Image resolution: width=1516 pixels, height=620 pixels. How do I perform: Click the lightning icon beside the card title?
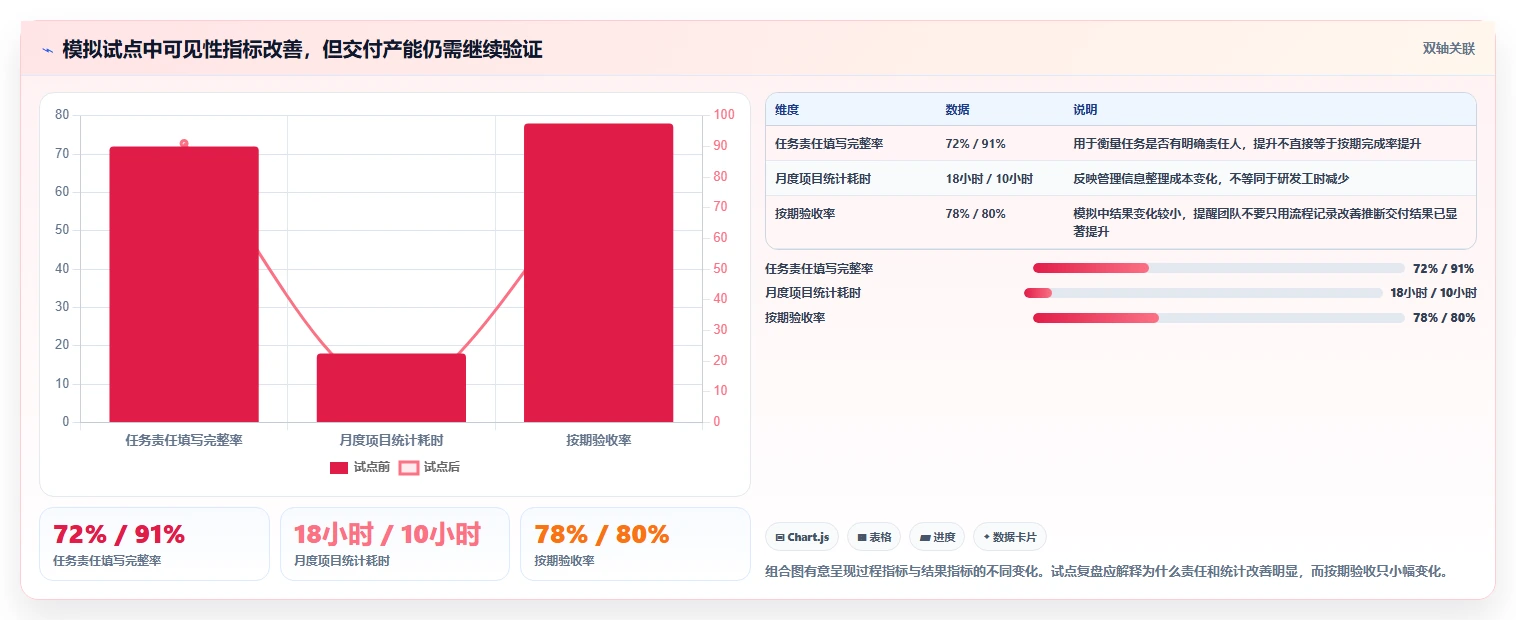[x=47, y=50]
